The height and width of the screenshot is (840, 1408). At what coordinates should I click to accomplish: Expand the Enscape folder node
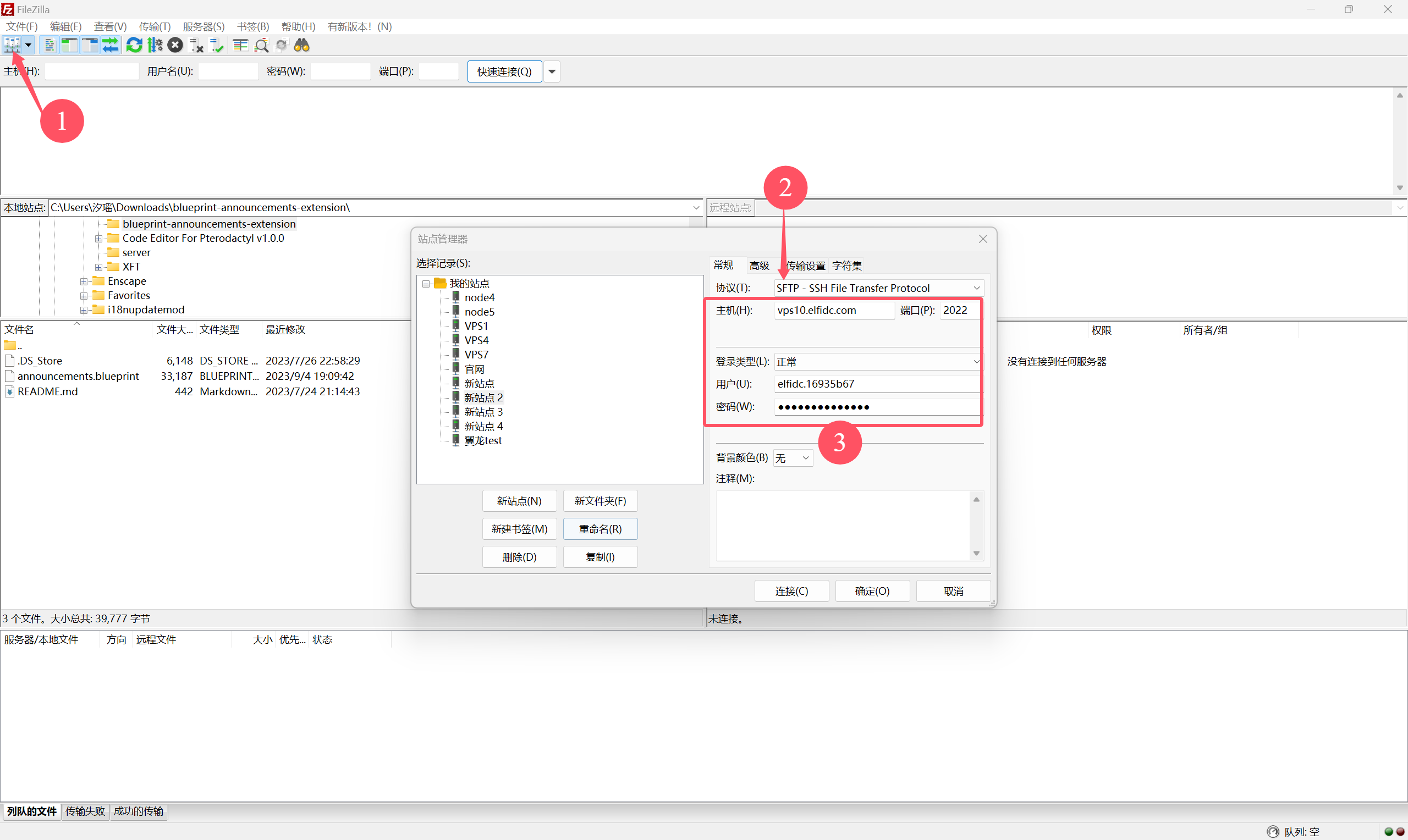pyautogui.click(x=84, y=281)
